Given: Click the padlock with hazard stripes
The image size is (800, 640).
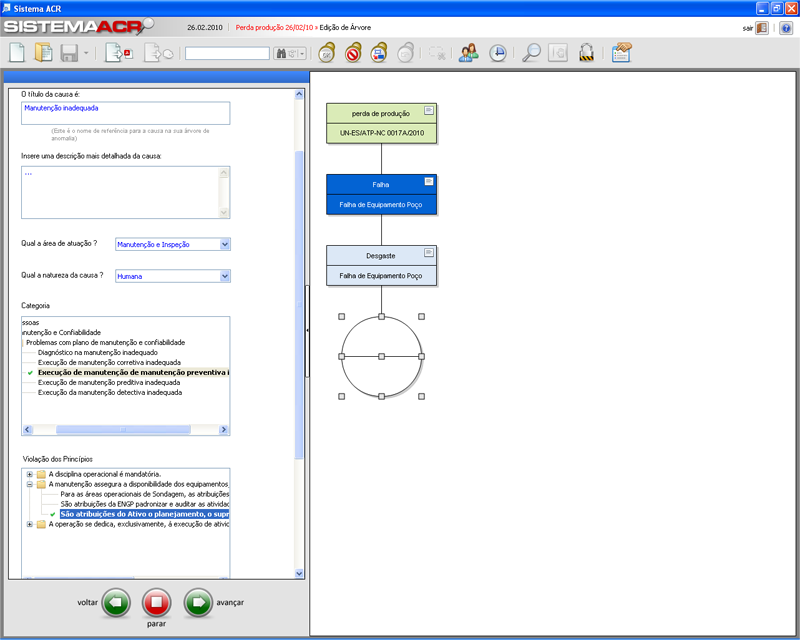Looking at the screenshot, I should [586, 53].
